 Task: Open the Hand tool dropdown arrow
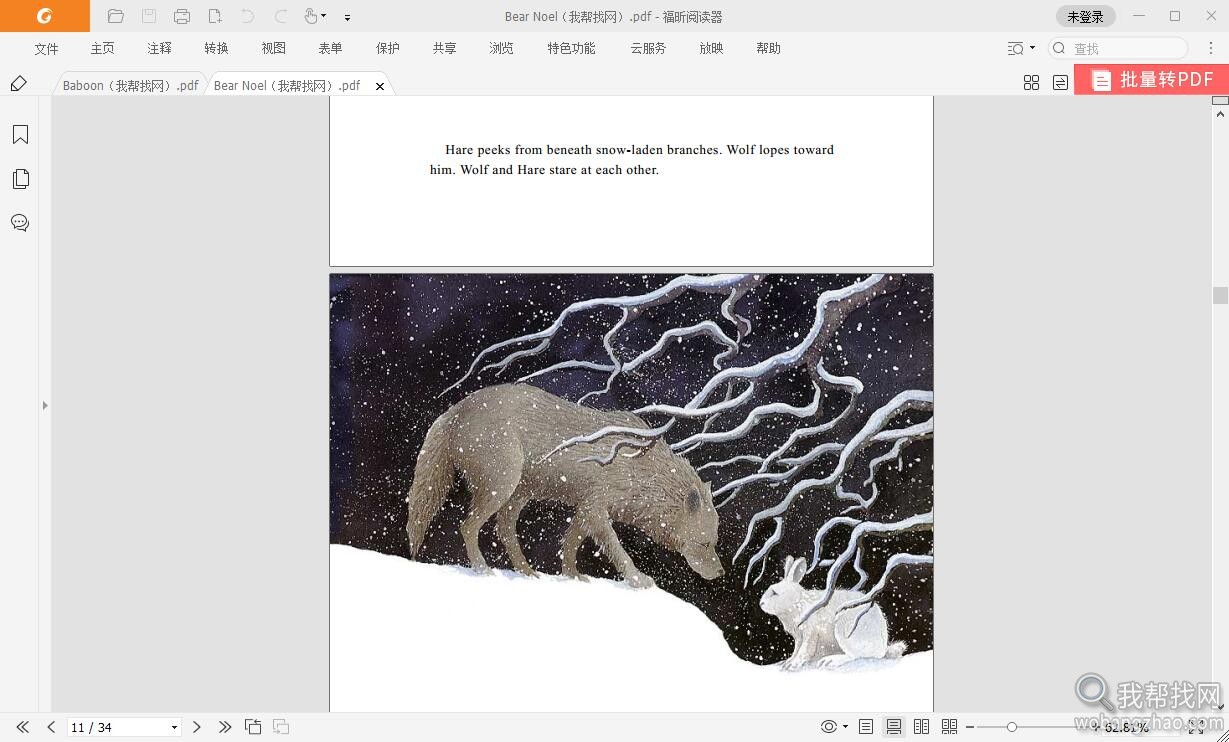tap(324, 16)
